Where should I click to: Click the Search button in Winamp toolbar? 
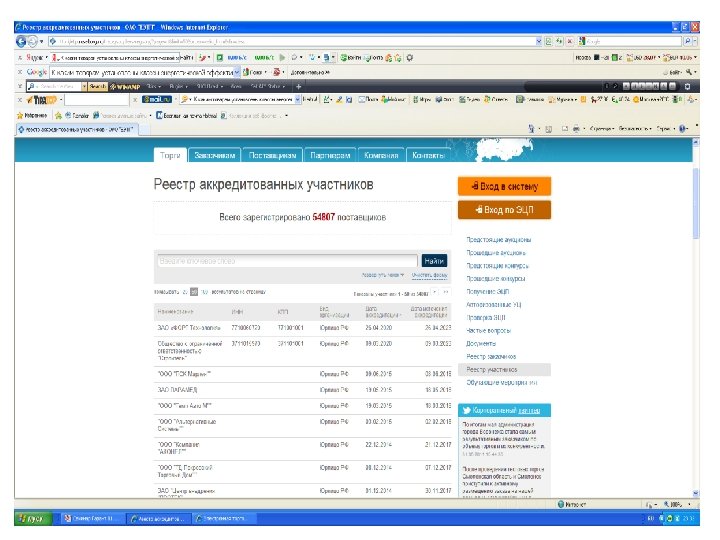click(x=97, y=86)
